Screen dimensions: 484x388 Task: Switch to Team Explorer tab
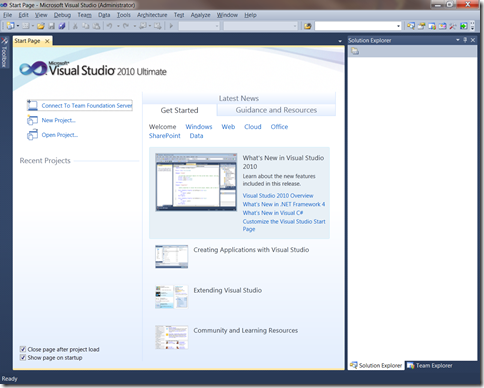(430, 366)
